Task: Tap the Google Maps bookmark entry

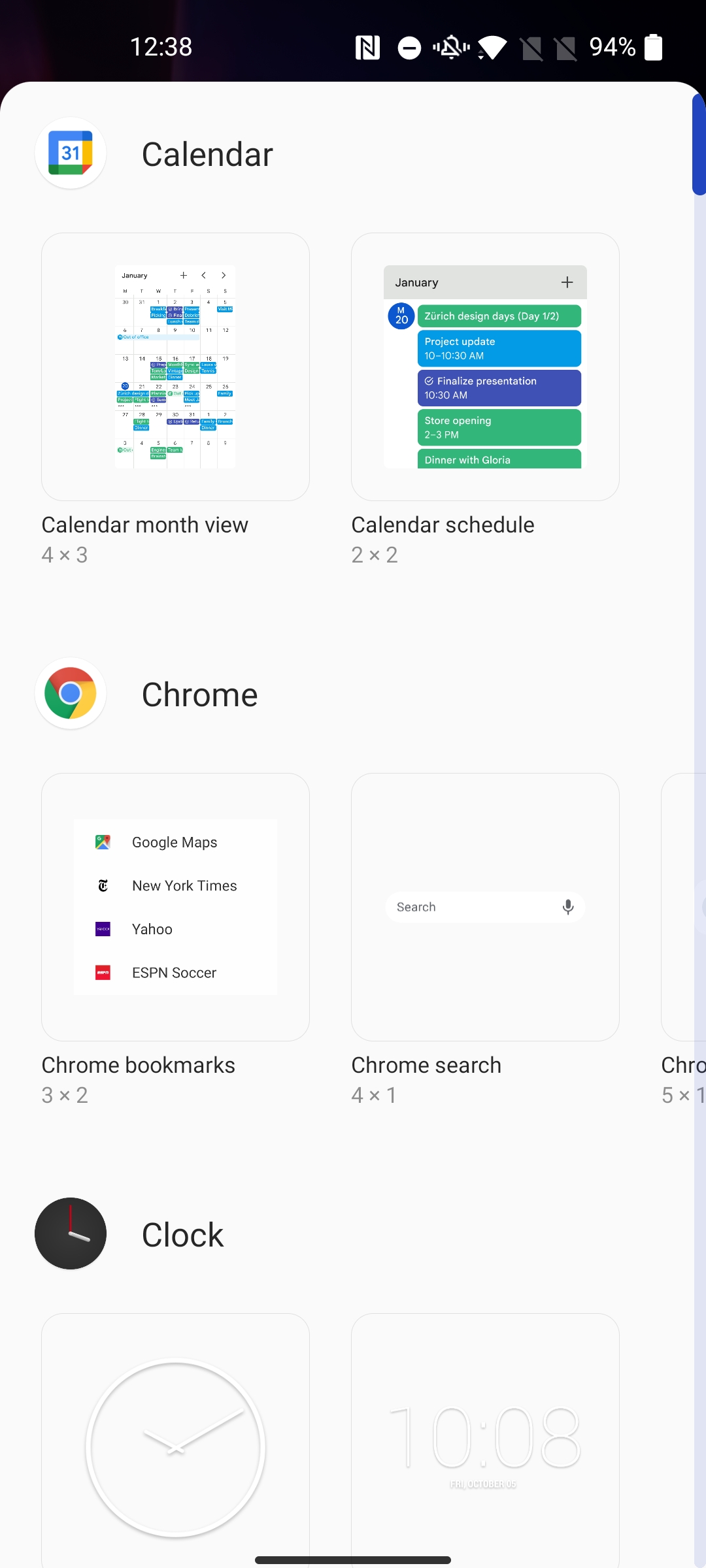Action: (175, 842)
